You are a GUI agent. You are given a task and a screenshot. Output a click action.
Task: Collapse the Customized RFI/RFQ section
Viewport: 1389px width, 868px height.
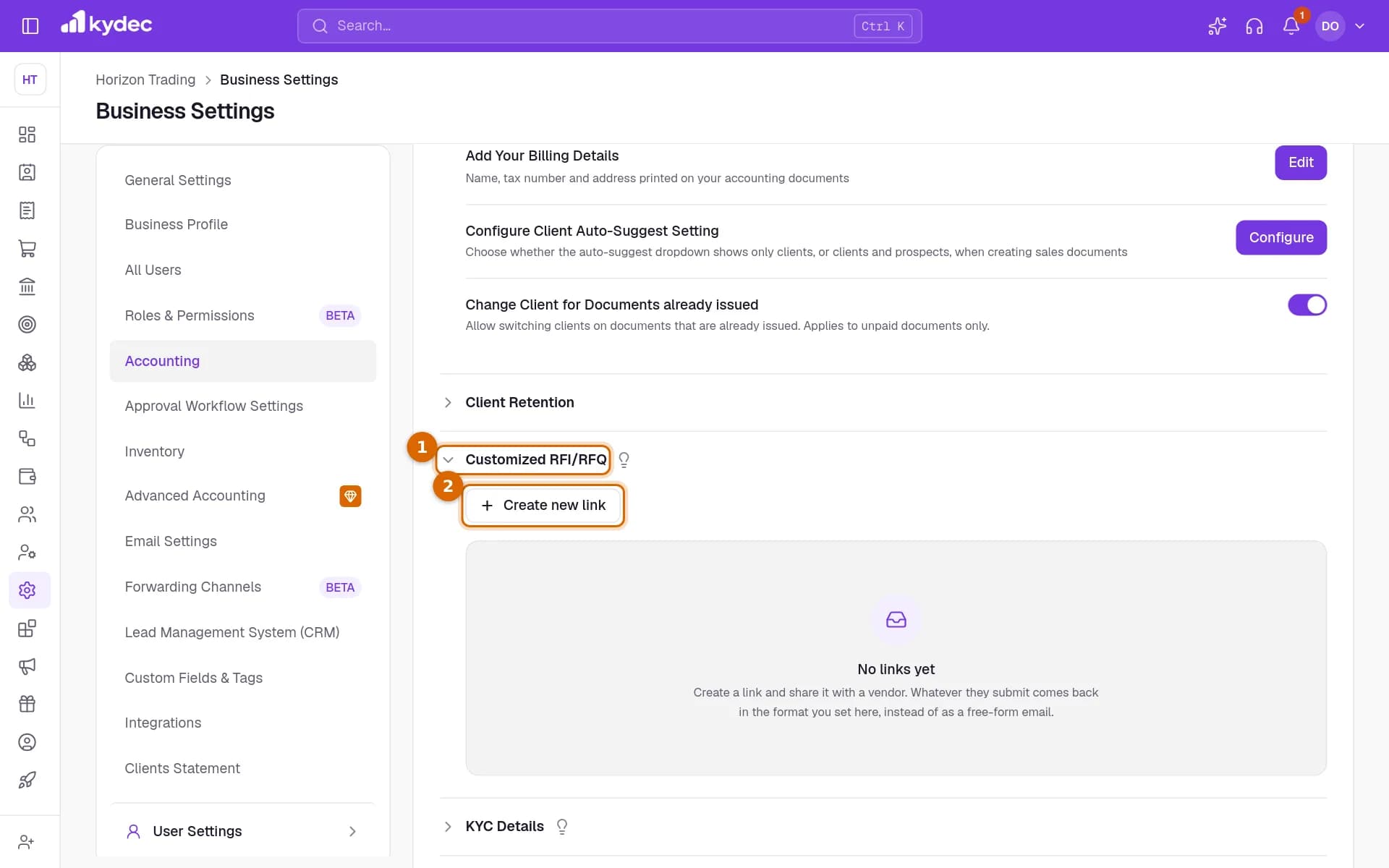448,460
